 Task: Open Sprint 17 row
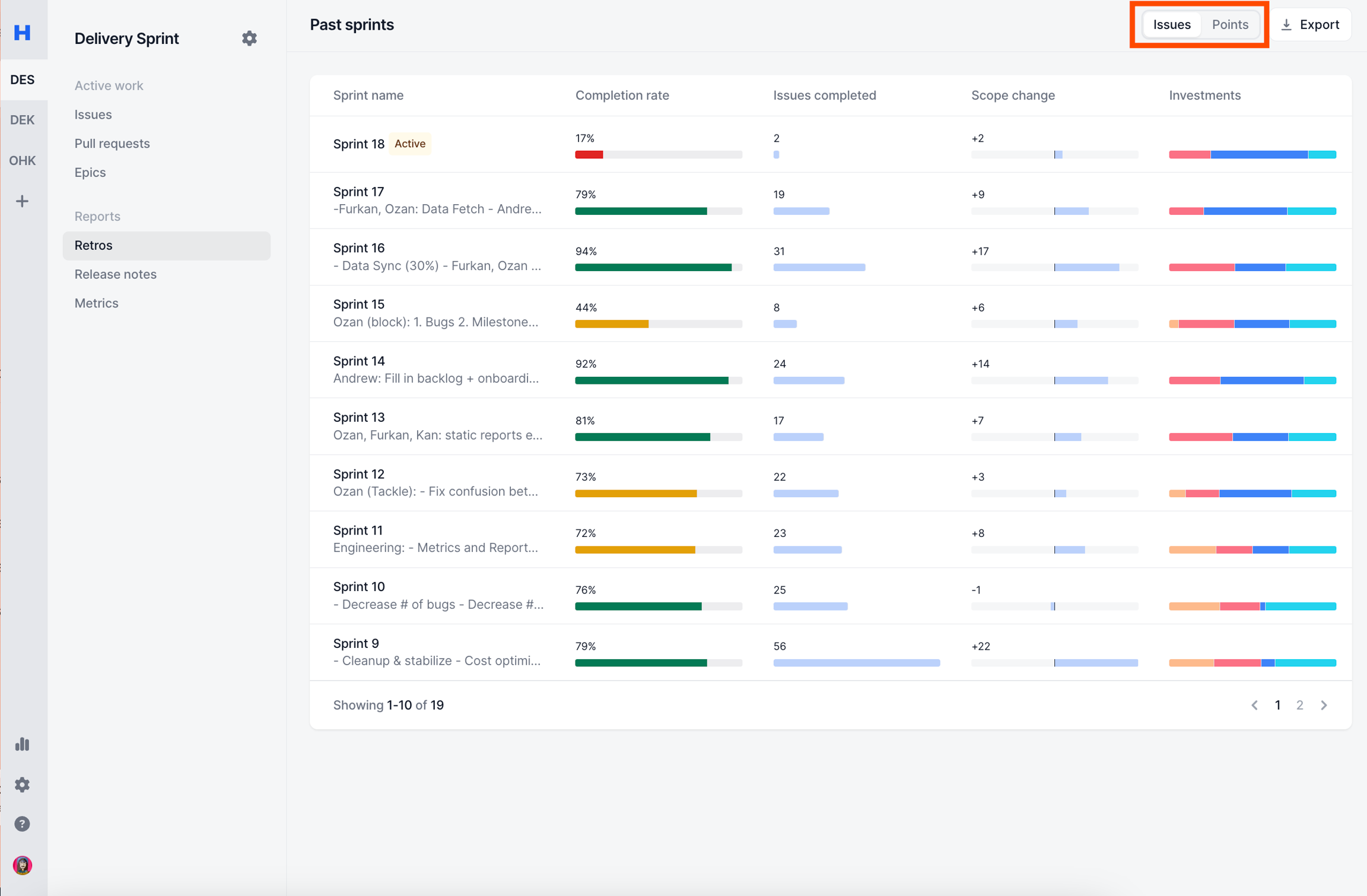coord(358,192)
